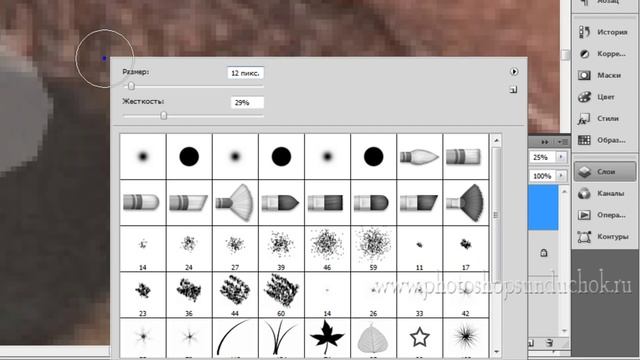Open the 25% opacity dropdown arrow

pyautogui.click(x=561, y=157)
